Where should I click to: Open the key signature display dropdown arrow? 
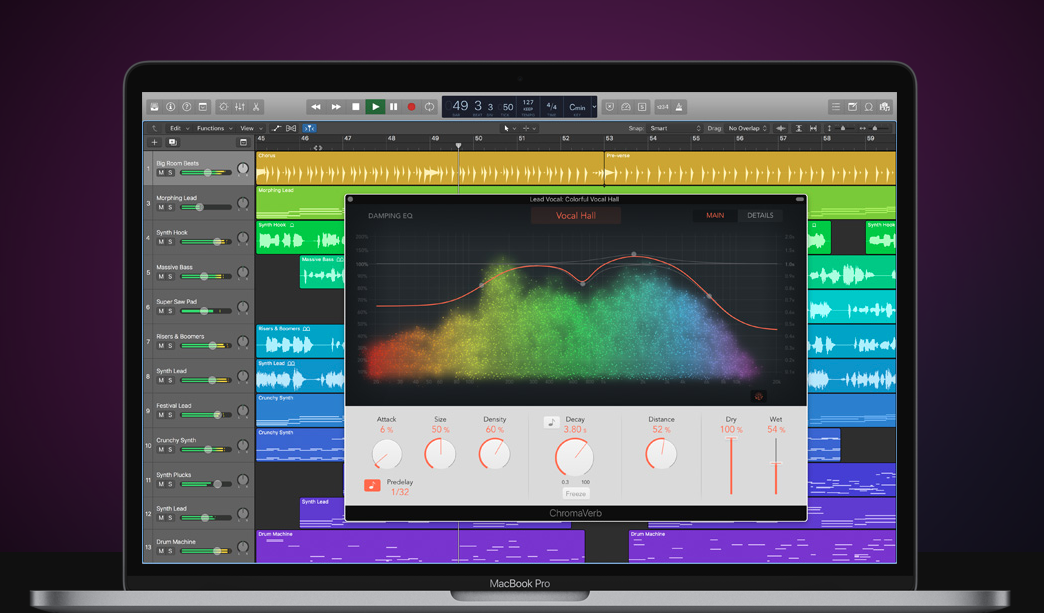pos(594,106)
